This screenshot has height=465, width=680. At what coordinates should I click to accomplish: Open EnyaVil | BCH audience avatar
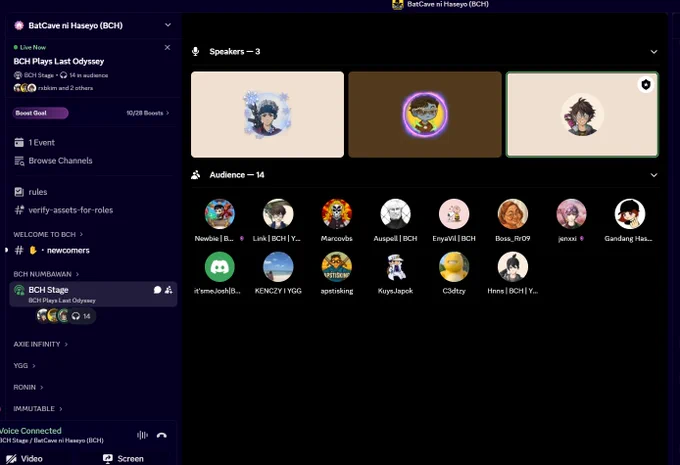454,214
